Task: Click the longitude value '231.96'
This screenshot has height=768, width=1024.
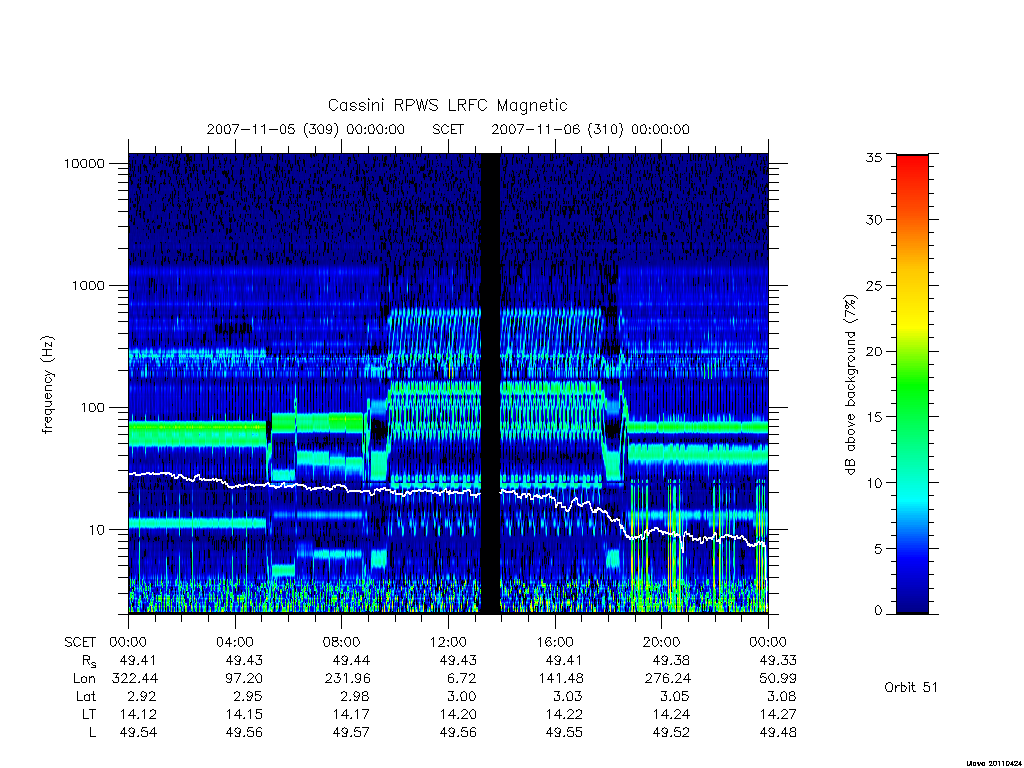Action: pos(347,679)
